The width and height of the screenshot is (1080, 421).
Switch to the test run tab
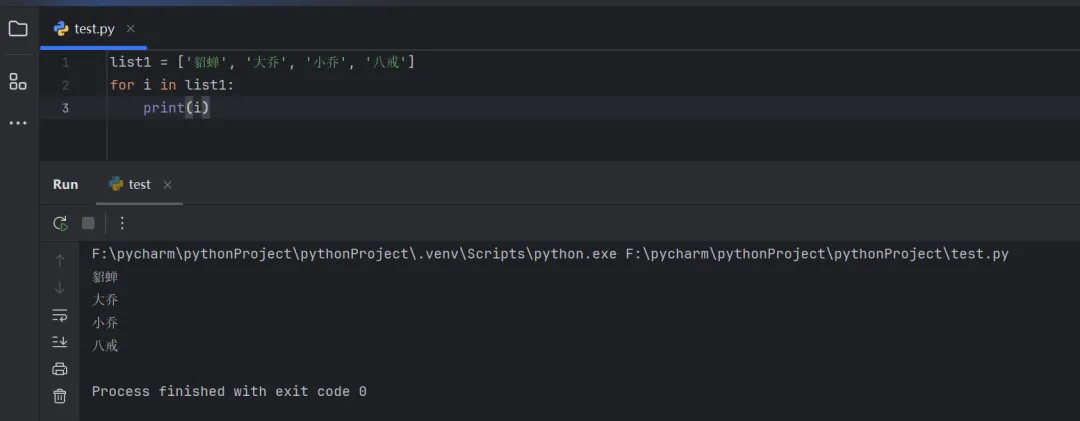point(139,185)
